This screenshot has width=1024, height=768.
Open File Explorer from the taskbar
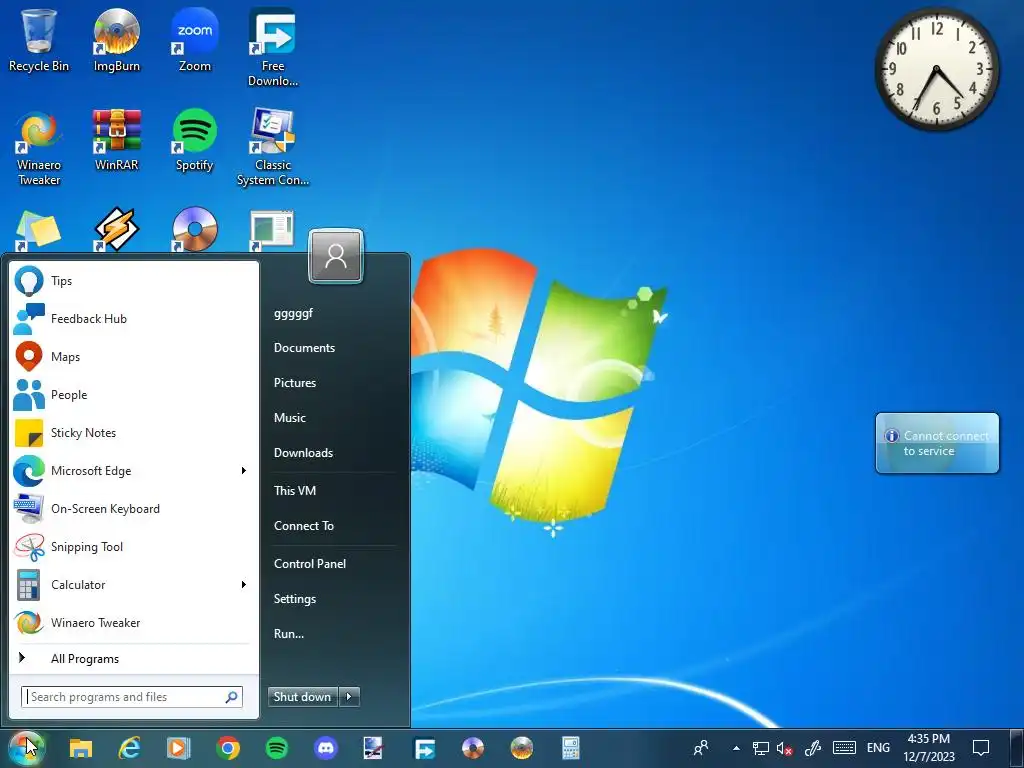point(81,748)
